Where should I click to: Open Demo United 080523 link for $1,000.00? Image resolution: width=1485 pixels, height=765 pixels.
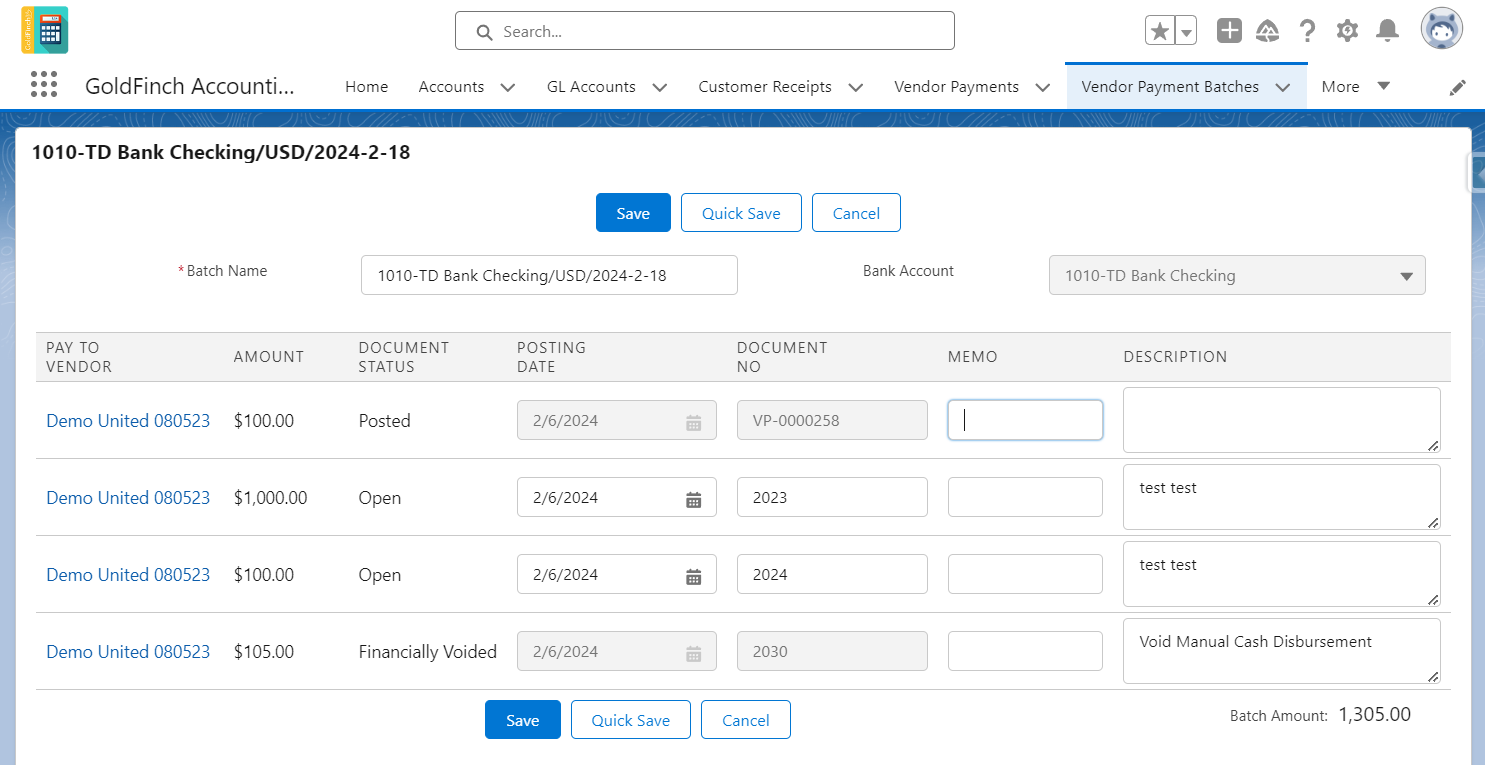128,498
